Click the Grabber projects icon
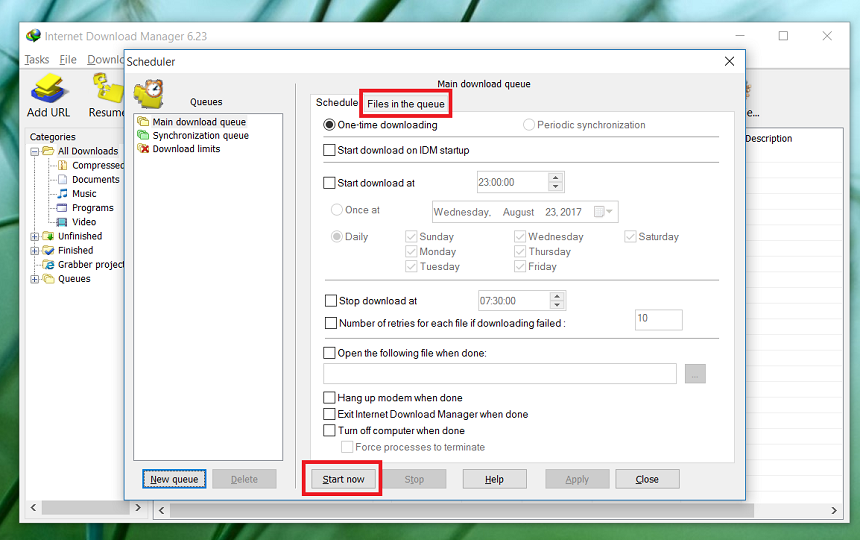Screen dimensions: 860x540 point(48,265)
